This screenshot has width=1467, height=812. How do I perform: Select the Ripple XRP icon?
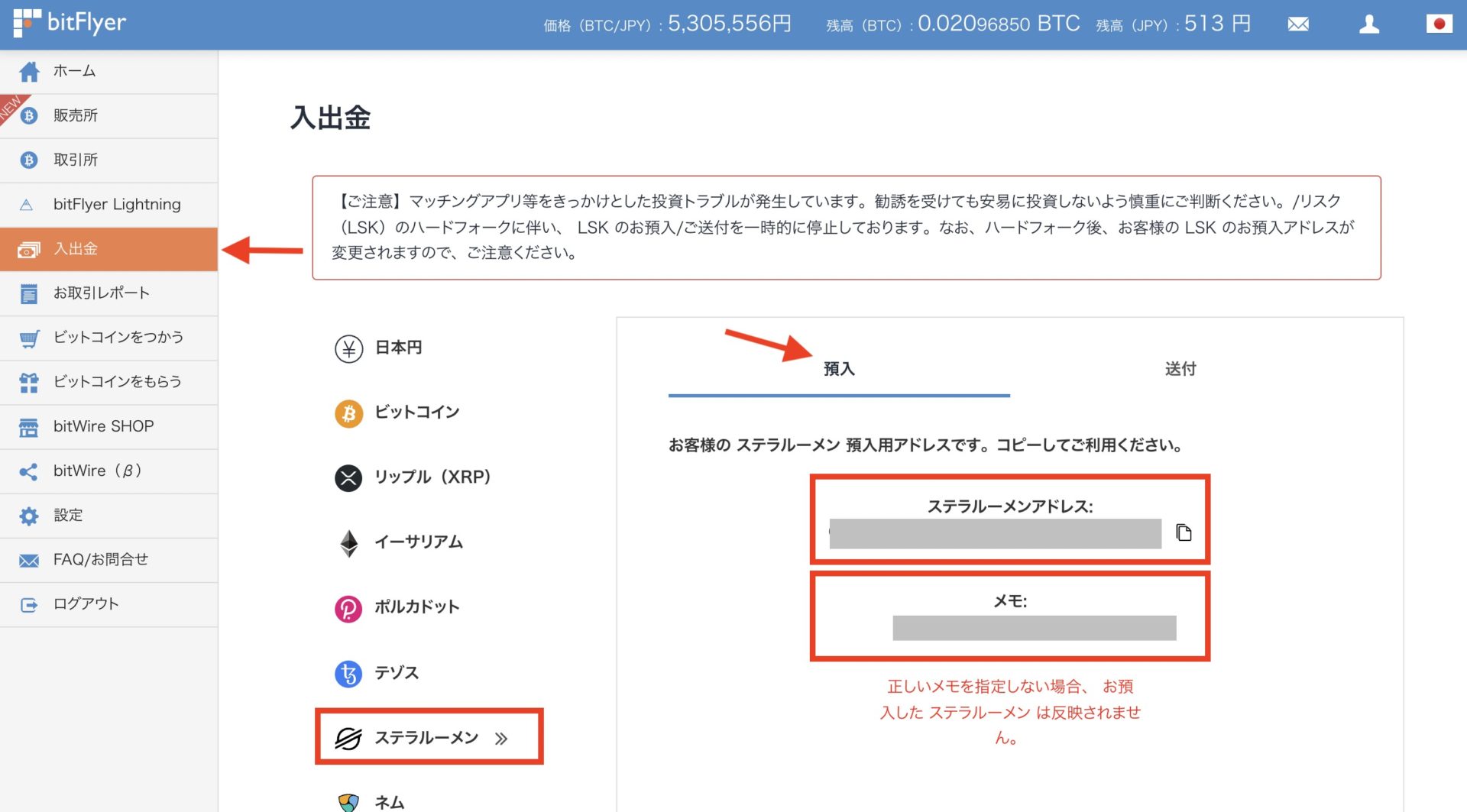348,478
